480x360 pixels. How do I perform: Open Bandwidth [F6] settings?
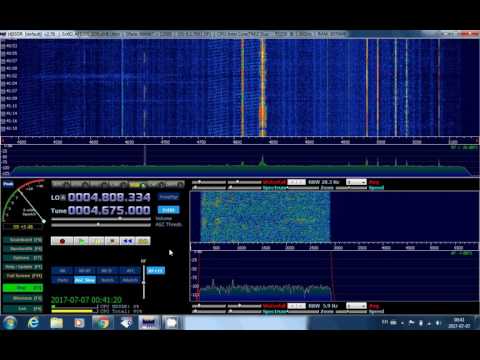pos(23,249)
